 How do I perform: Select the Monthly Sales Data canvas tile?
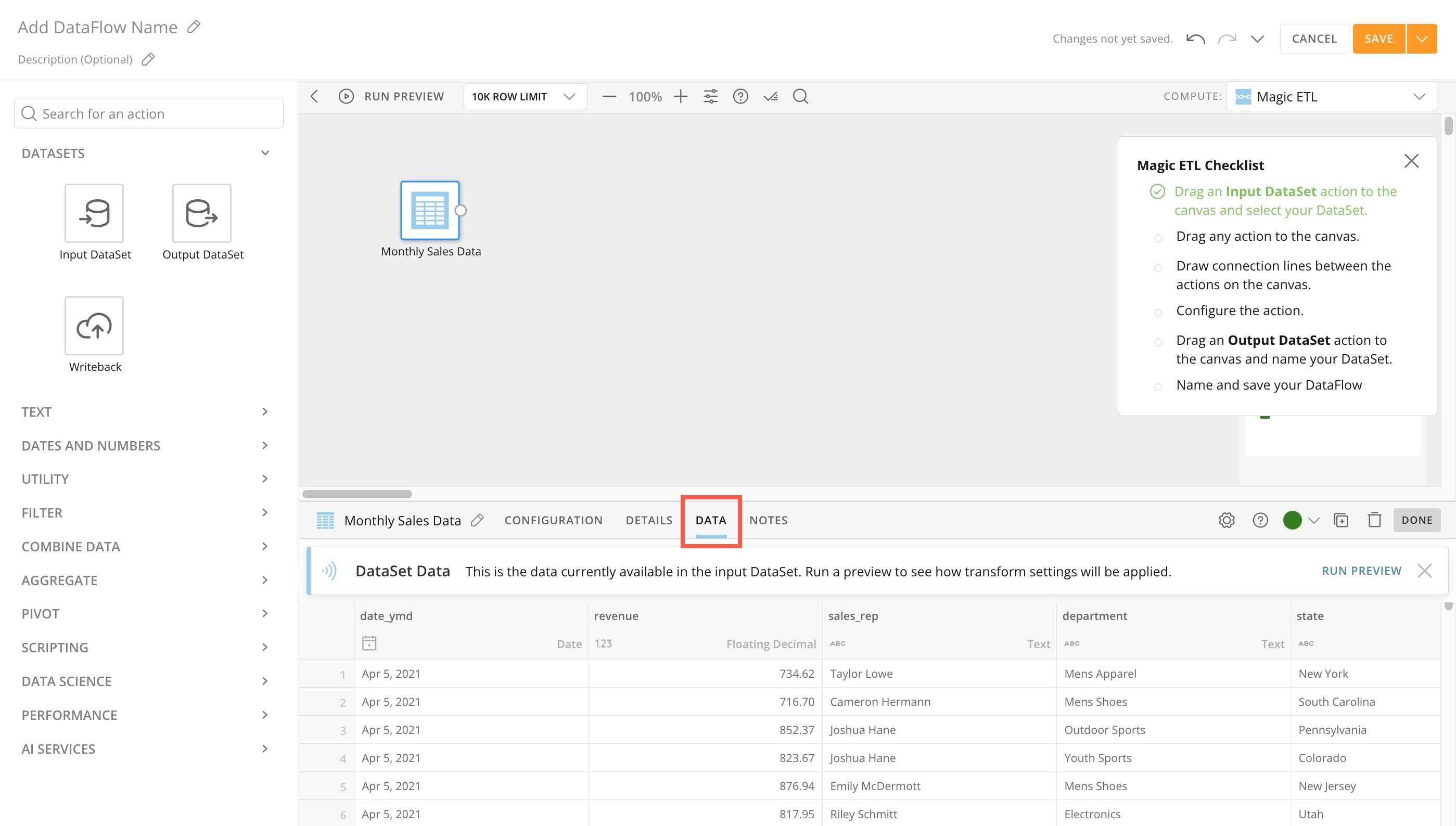click(429, 211)
